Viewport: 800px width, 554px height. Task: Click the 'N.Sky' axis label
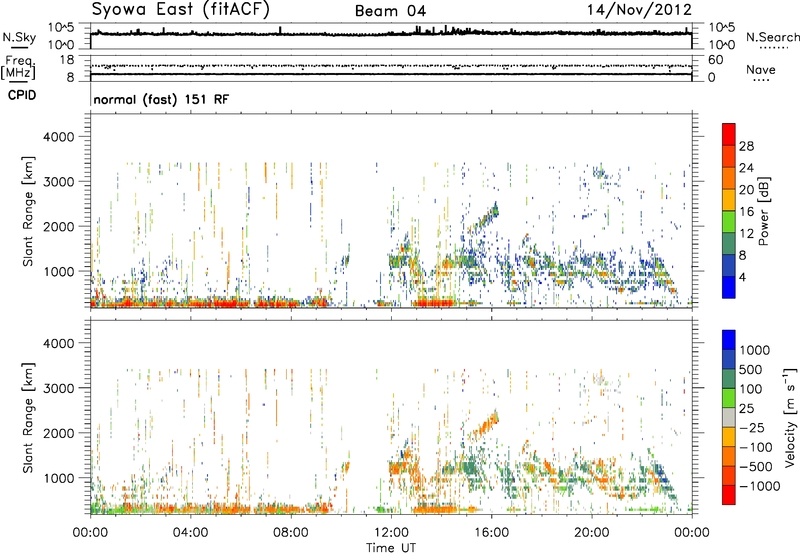click(19, 37)
